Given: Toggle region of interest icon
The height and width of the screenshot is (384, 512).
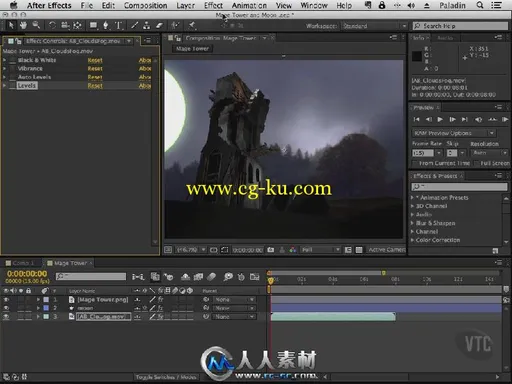Looking at the screenshot, I should coord(225,250).
